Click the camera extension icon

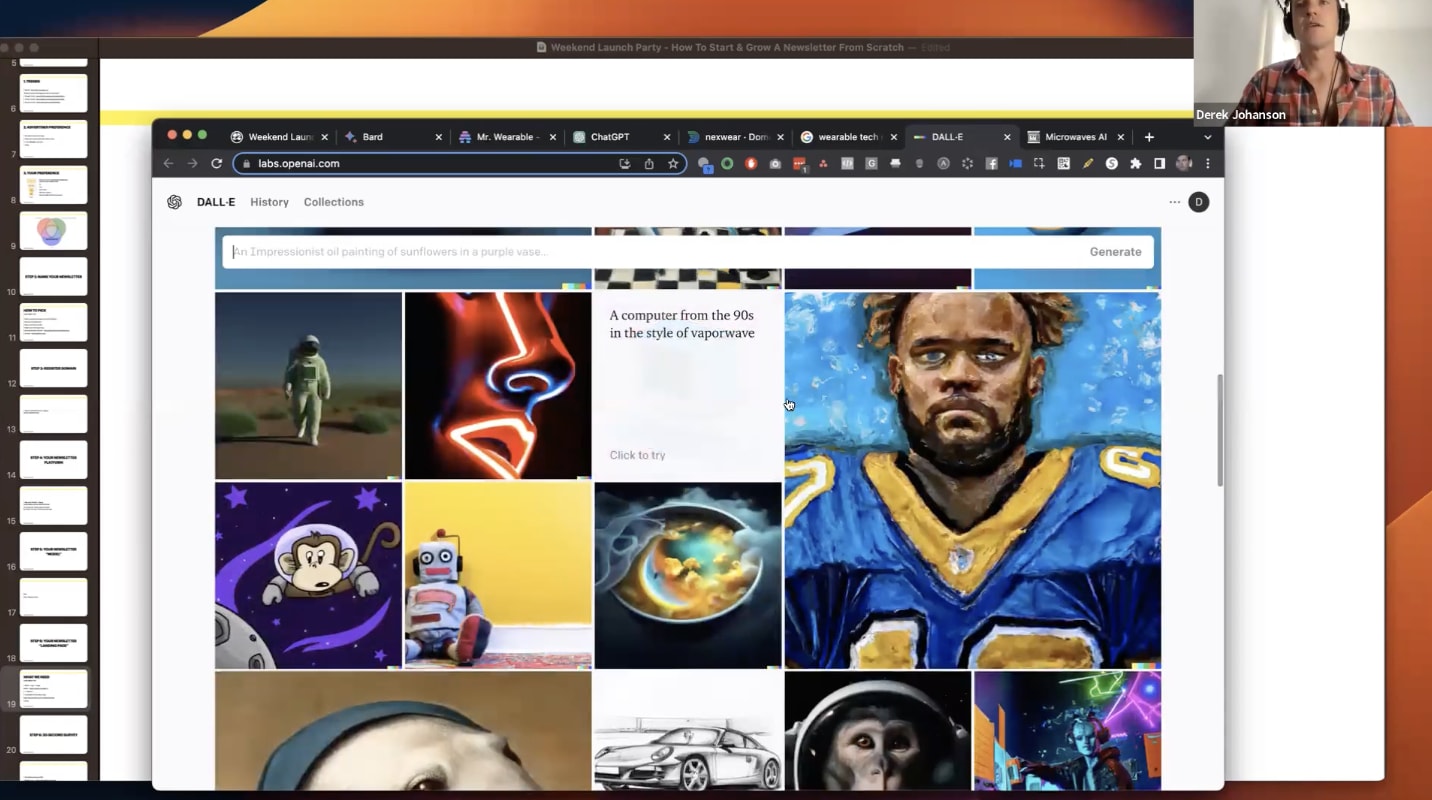[775, 164]
